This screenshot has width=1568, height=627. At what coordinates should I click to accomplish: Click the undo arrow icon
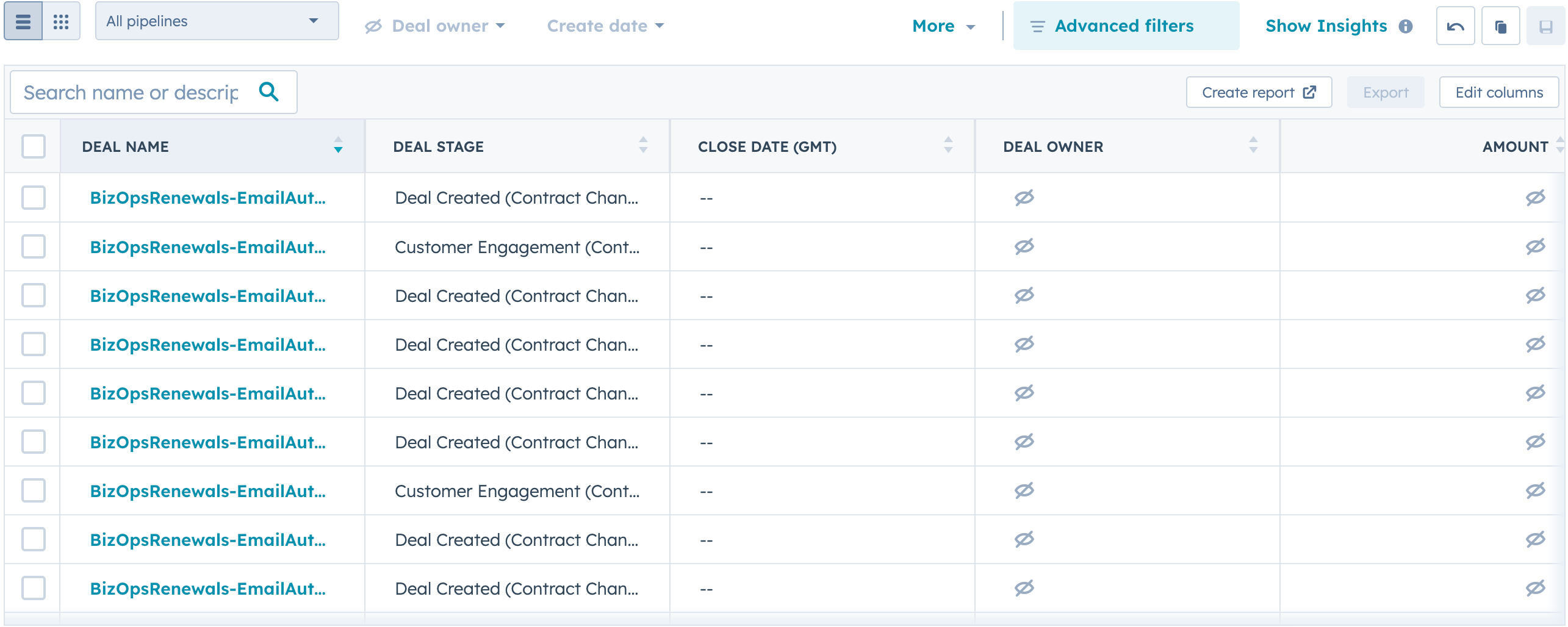[1455, 26]
